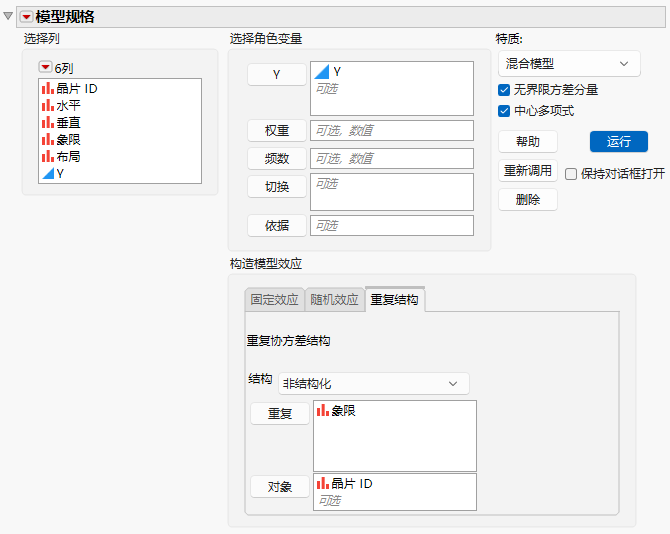Open the 结构 dropdown showing 非结构化
The image size is (670, 534).
coord(373,384)
